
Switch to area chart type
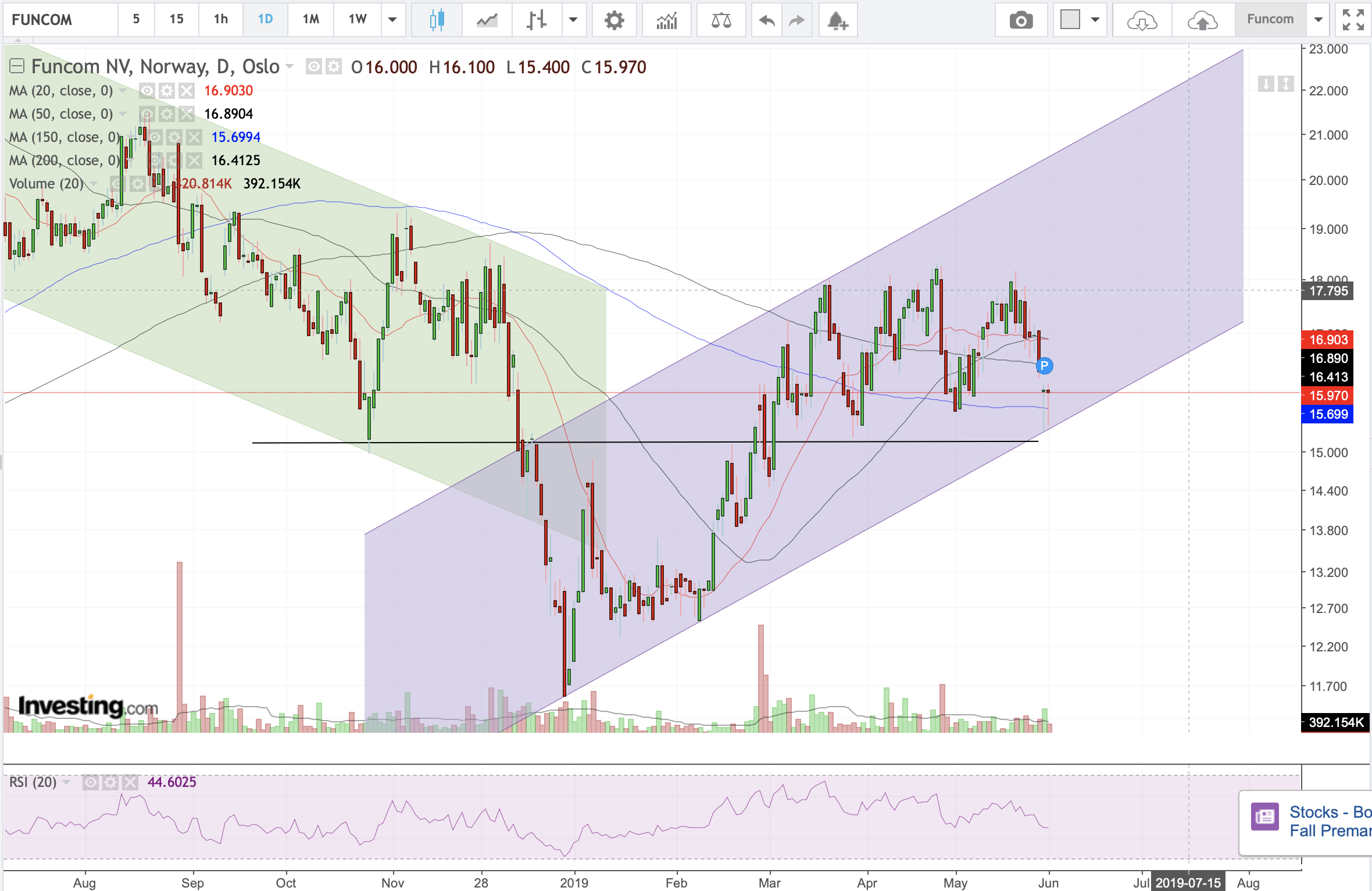click(487, 20)
